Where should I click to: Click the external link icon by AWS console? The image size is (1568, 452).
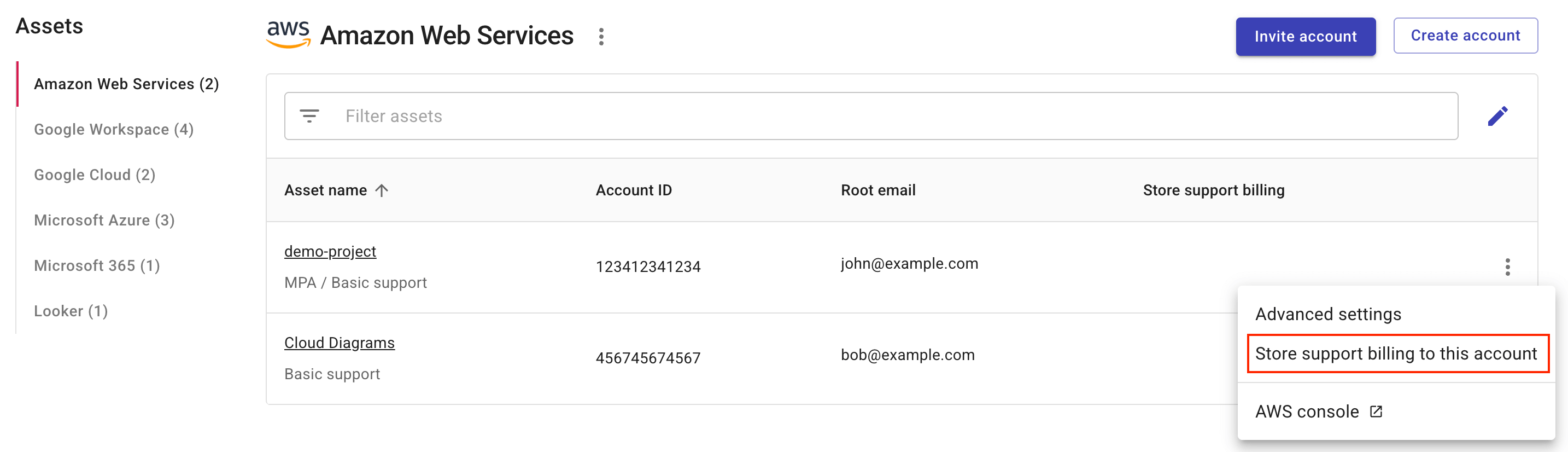point(1376,412)
